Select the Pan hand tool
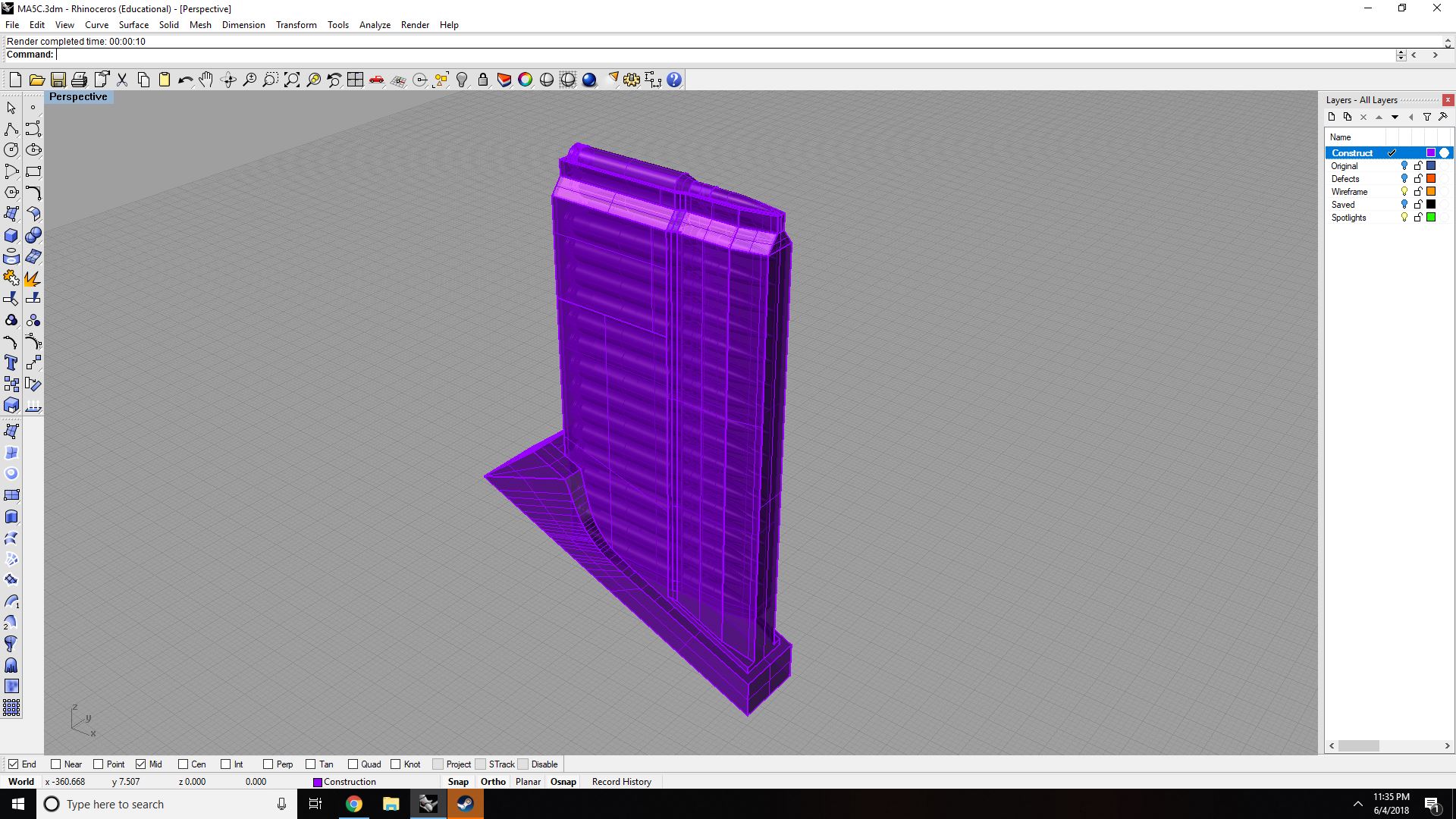The image size is (1456, 819). [x=206, y=80]
